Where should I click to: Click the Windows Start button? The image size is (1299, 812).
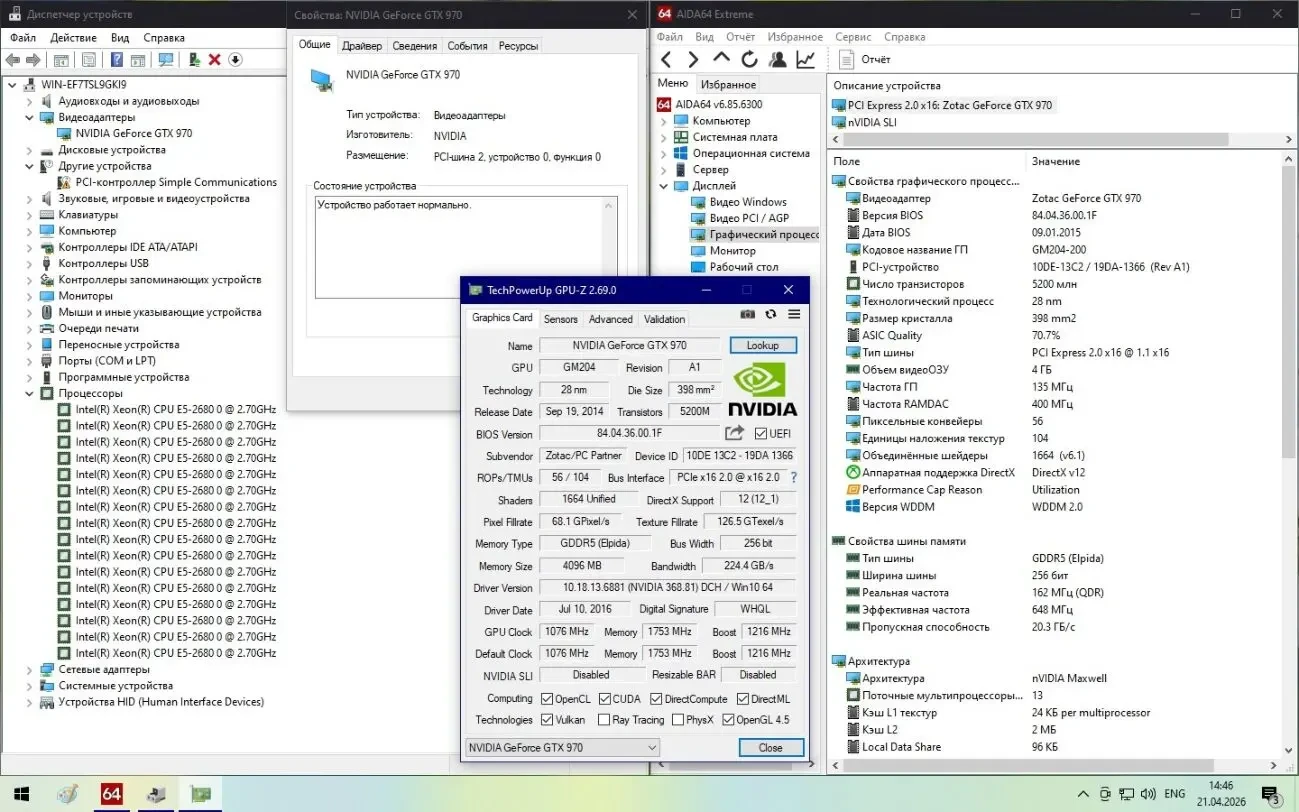tap(20, 795)
